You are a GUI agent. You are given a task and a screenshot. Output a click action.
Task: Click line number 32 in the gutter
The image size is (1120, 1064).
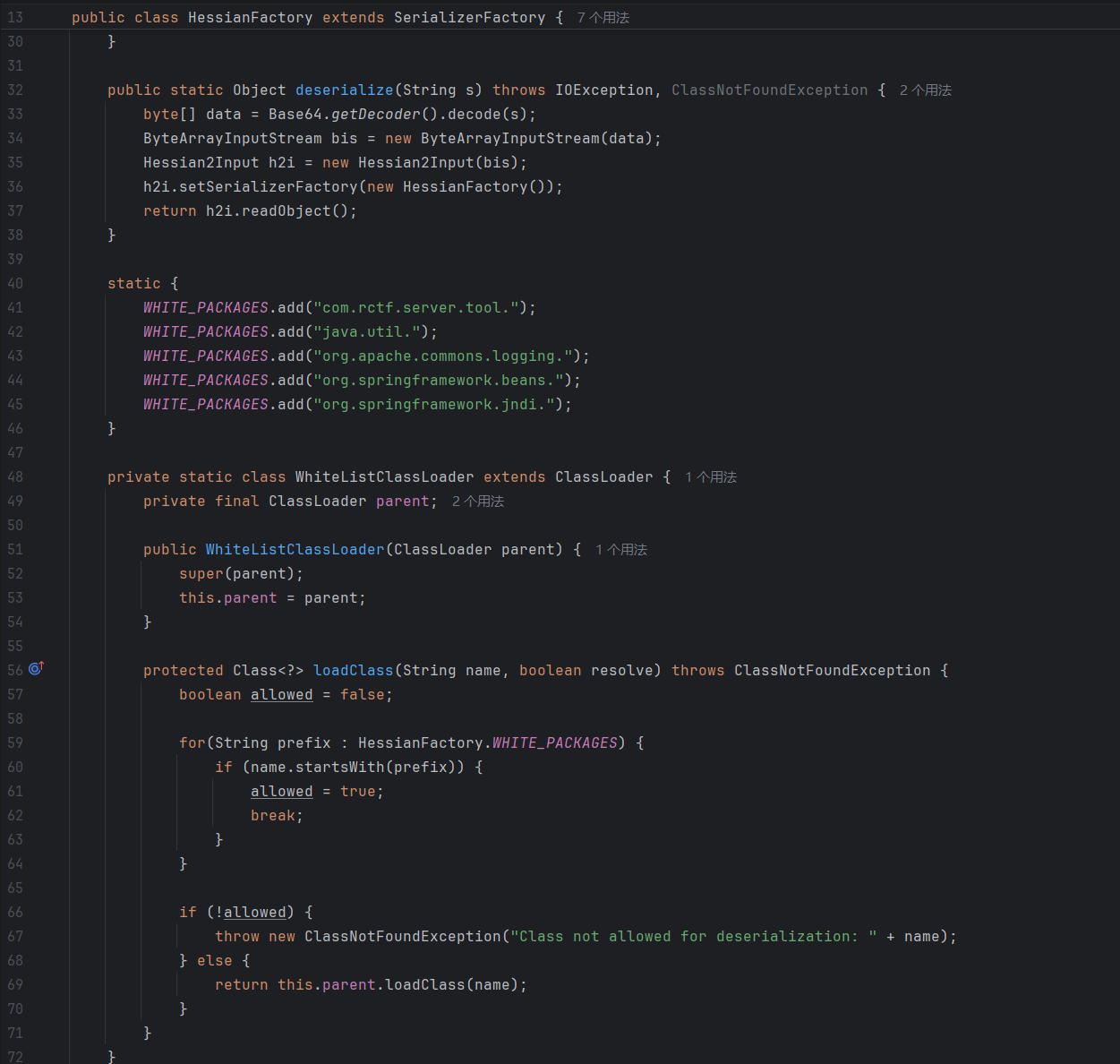tap(15, 90)
